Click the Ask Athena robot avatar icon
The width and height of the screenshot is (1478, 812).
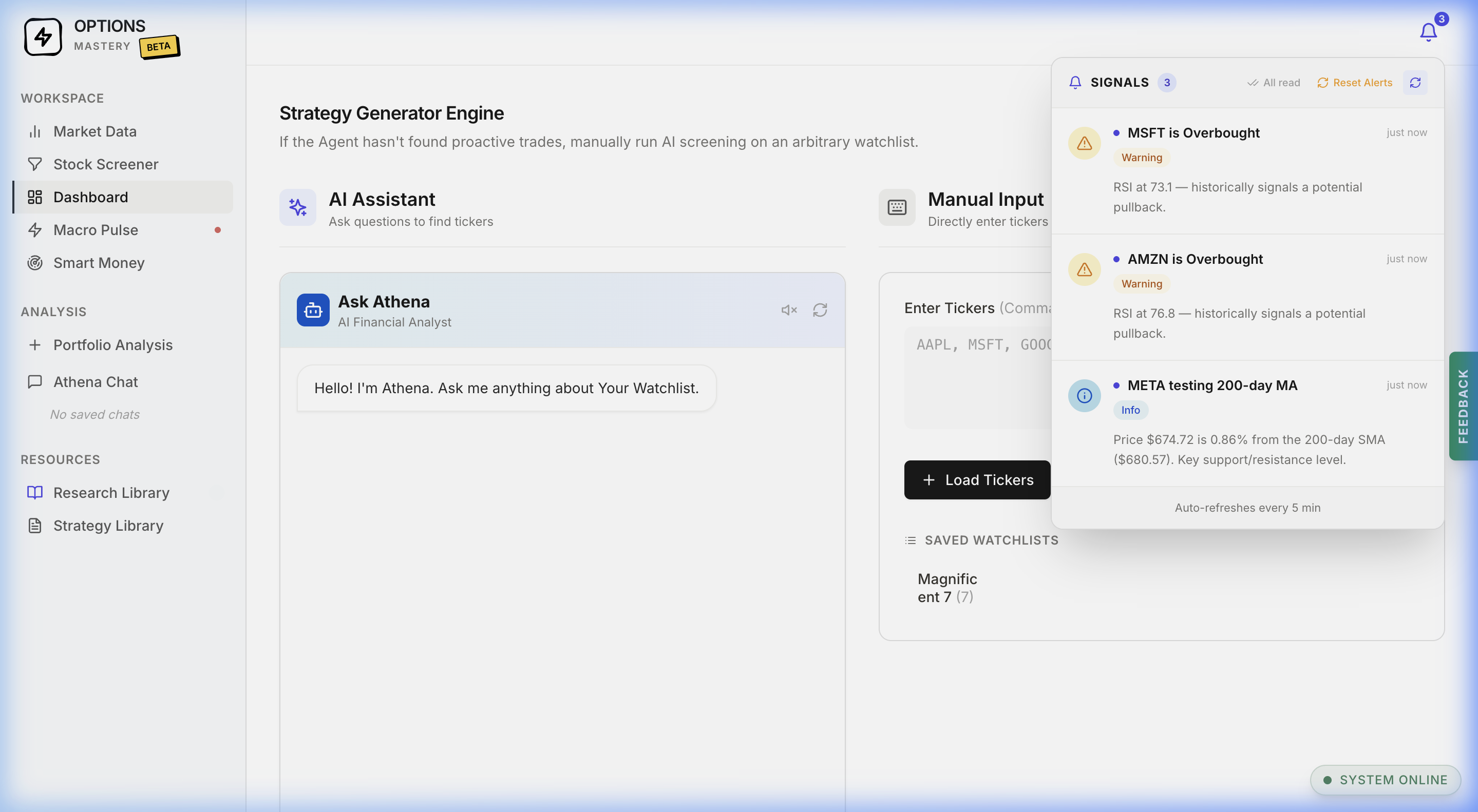313,310
